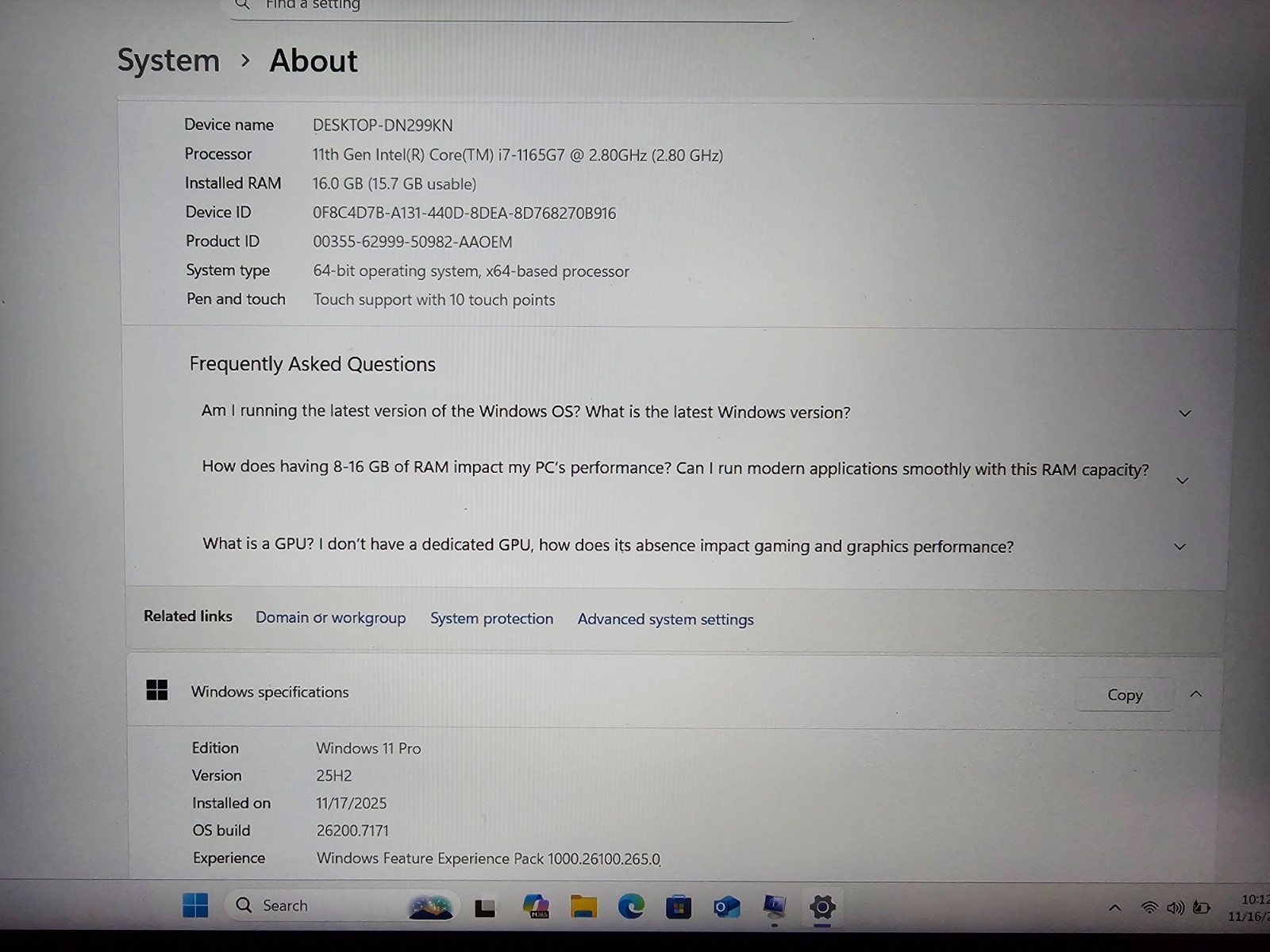This screenshot has width=1270, height=952.
Task: Open Advanced system settings link
Action: click(x=665, y=620)
